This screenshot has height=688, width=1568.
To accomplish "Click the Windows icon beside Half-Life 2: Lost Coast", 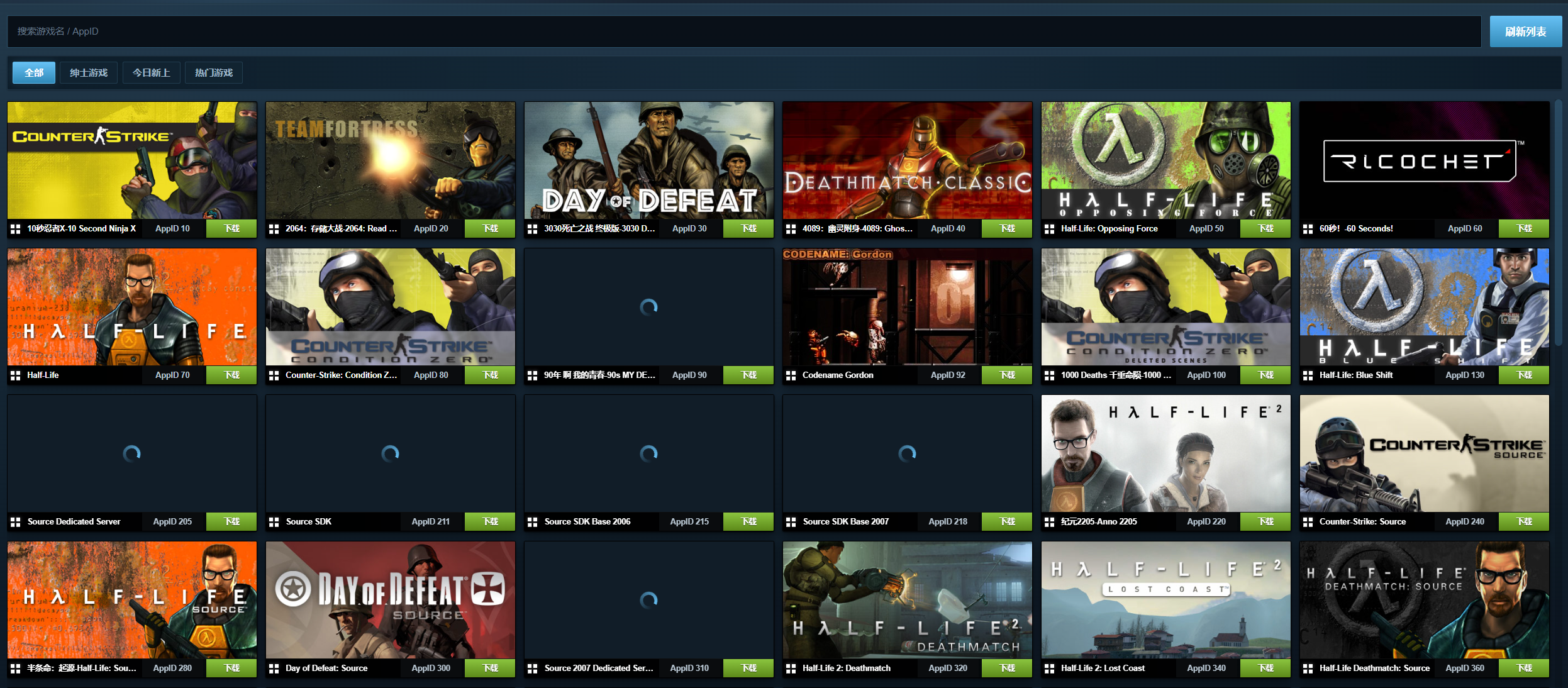I will 1050,669.
